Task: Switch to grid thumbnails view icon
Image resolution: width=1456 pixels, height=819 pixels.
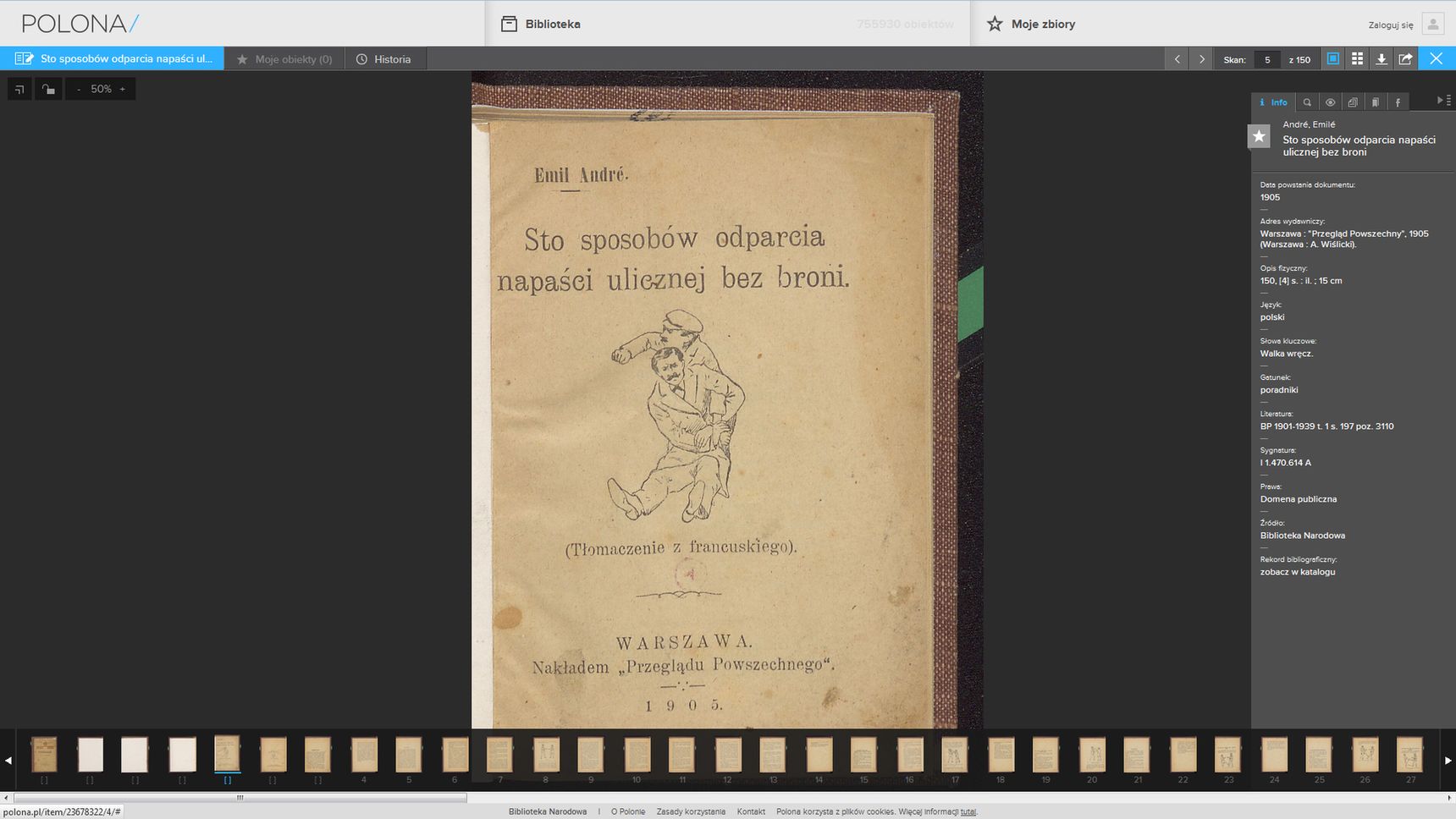Action: [x=1357, y=58]
